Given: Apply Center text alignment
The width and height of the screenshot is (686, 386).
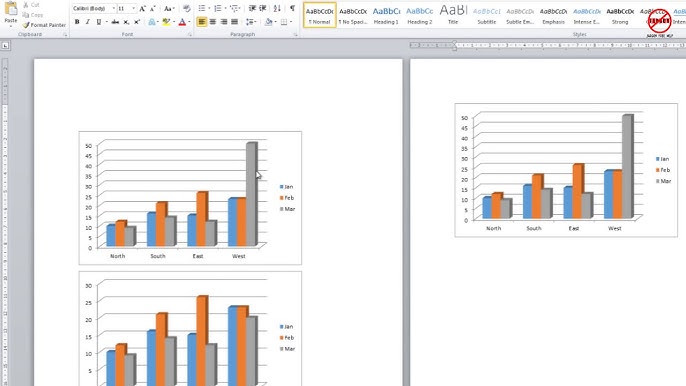Looking at the screenshot, I should point(213,21).
